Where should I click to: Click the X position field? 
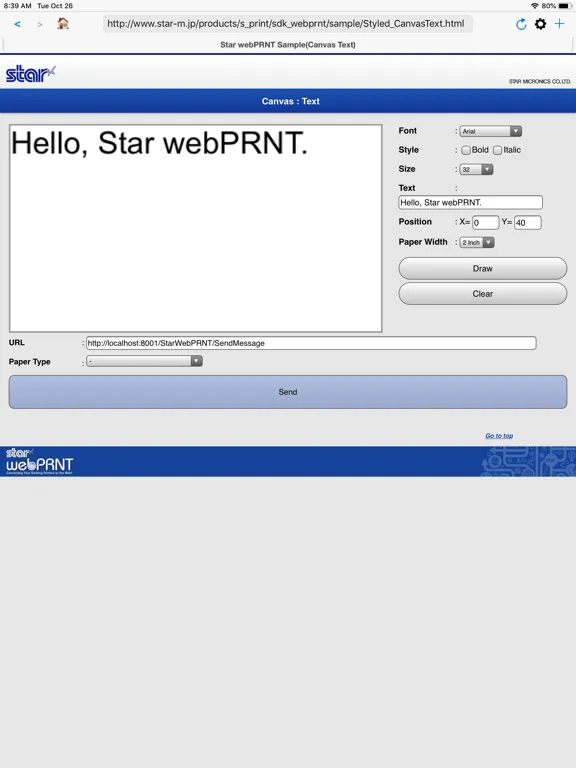click(x=485, y=222)
